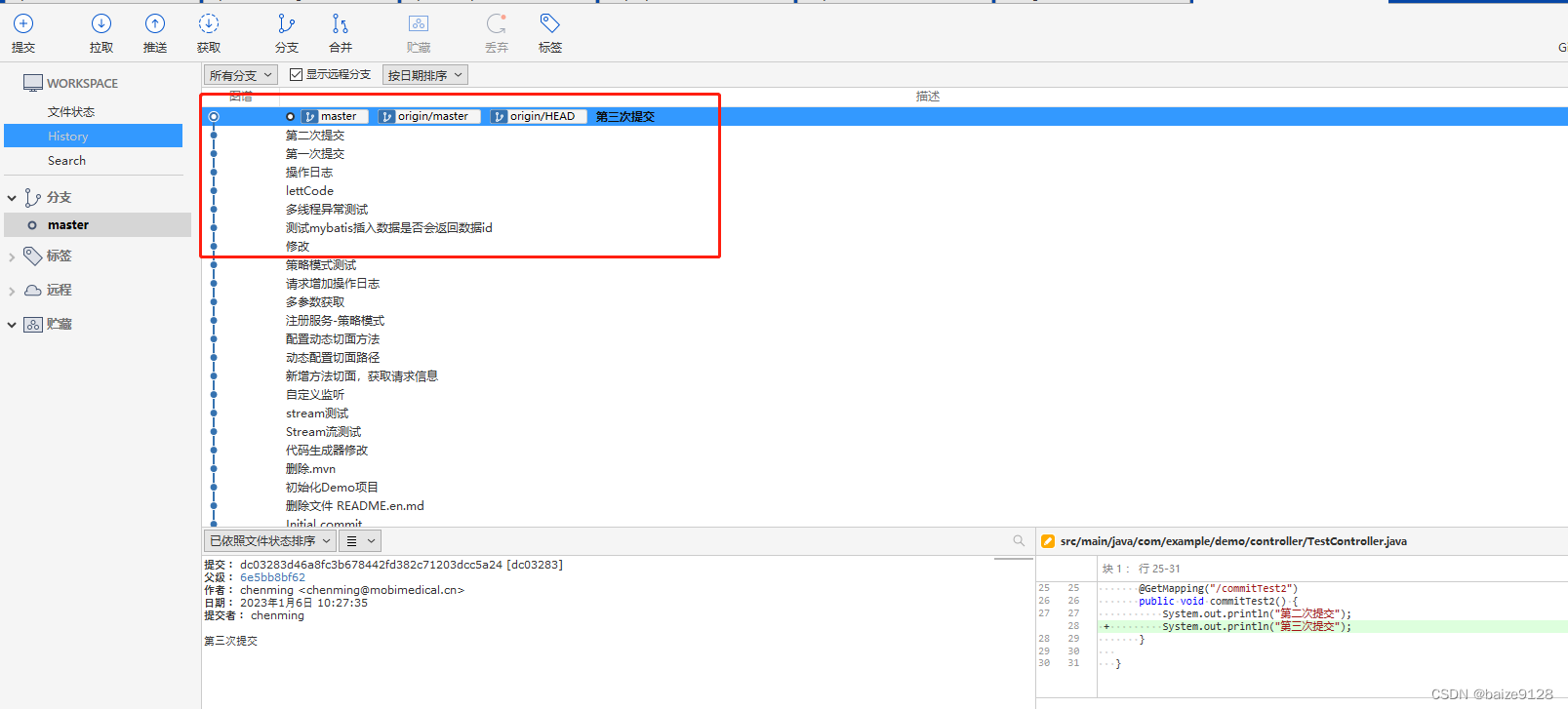Click the 图谱 column header
1568x709 pixels.
click(241, 97)
